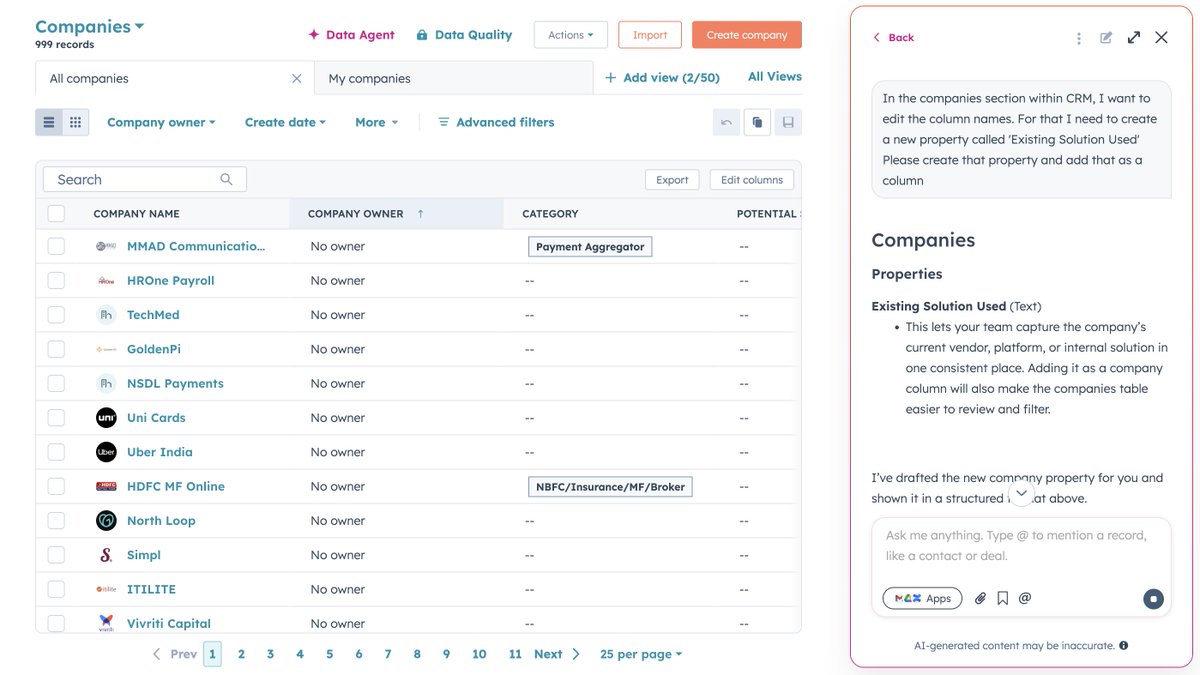Screen dimensions: 1200x675
Task: Click the AI disclaimer info icon
Action: pos(1124,646)
